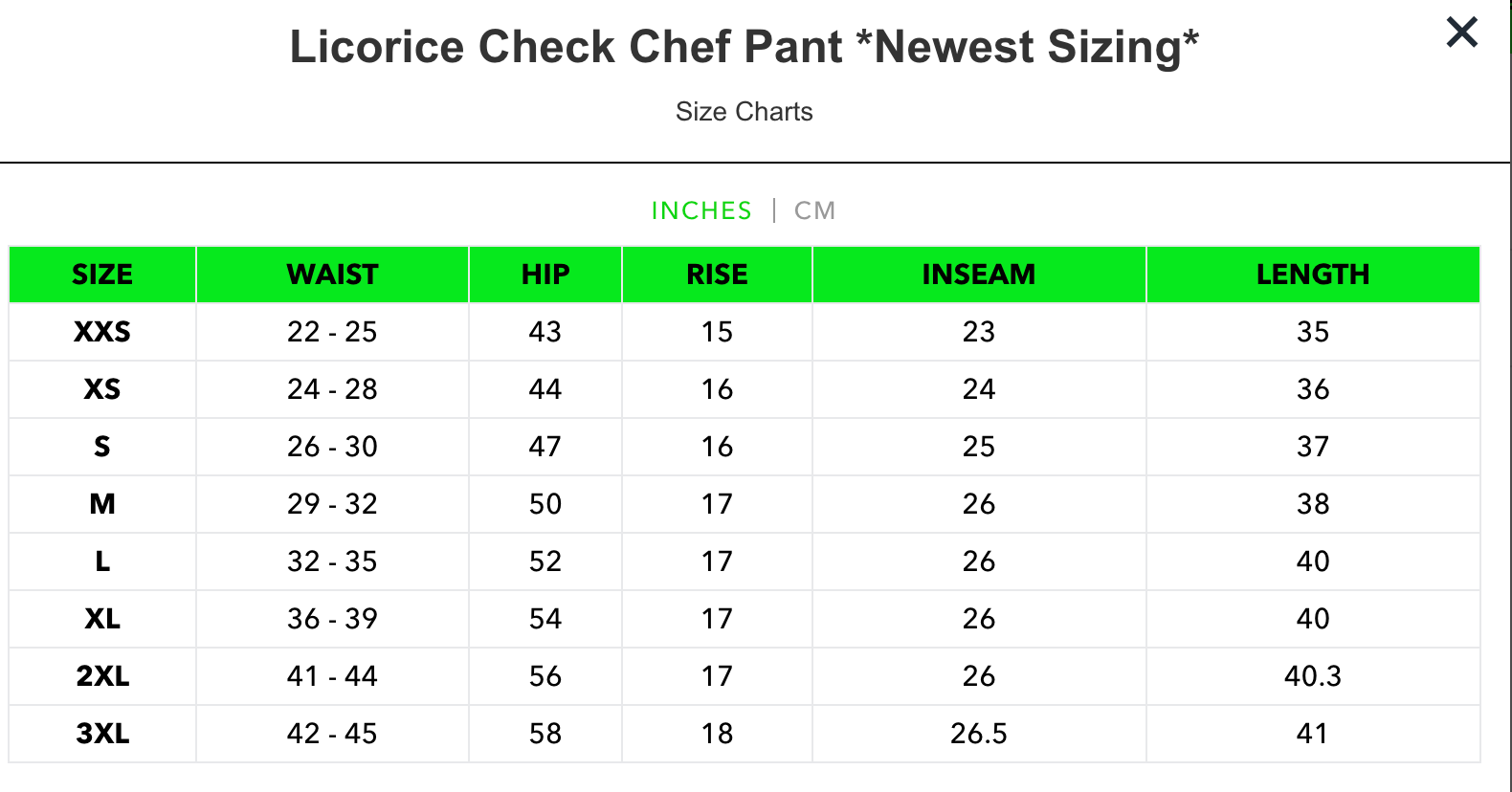Click the Licorice Check Chef Pant title
The height and width of the screenshot is (792, 1512).
pos(745,46)
